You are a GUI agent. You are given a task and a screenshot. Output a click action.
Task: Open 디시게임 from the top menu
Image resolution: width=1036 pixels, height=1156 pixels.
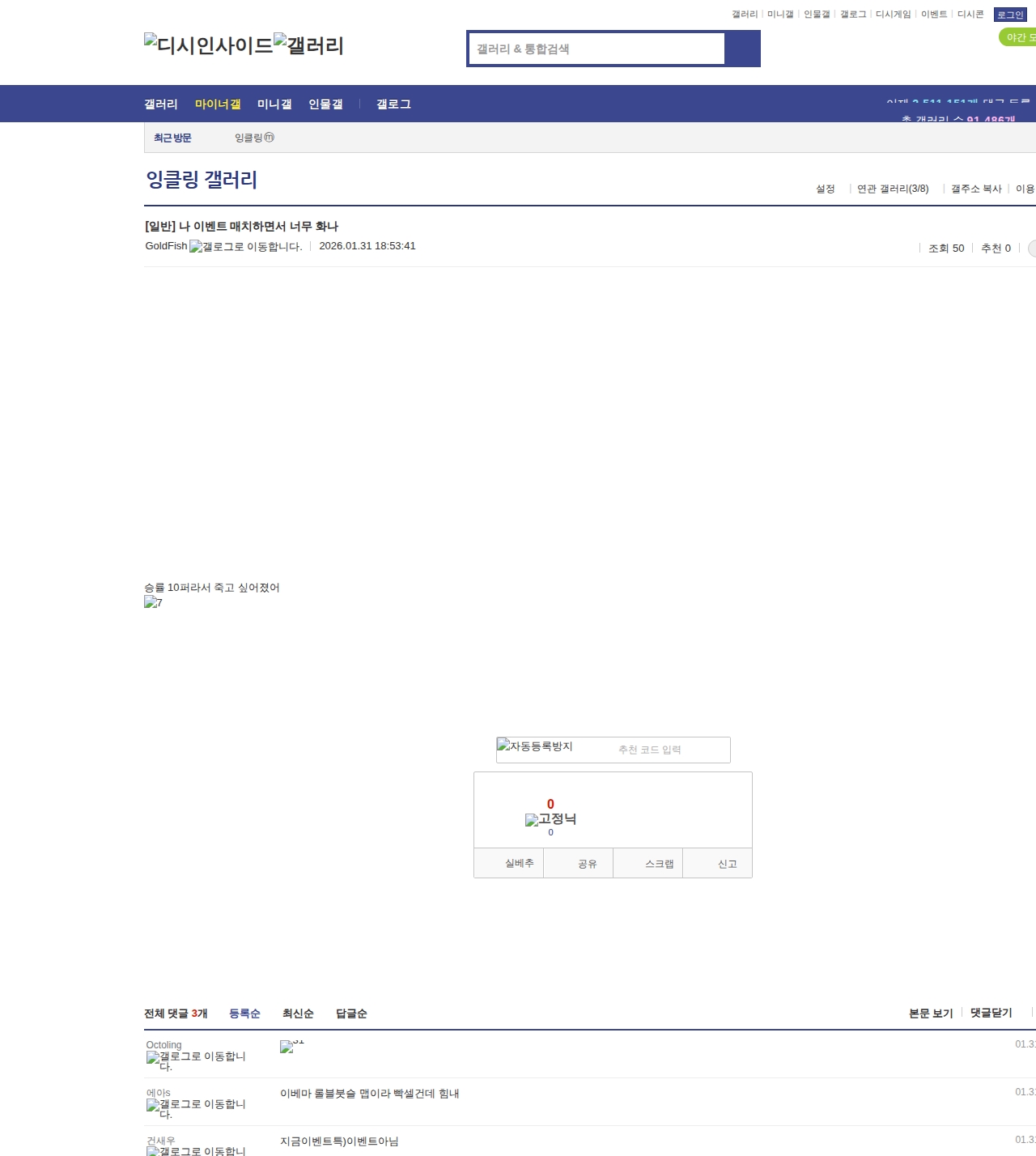point(893,14)
